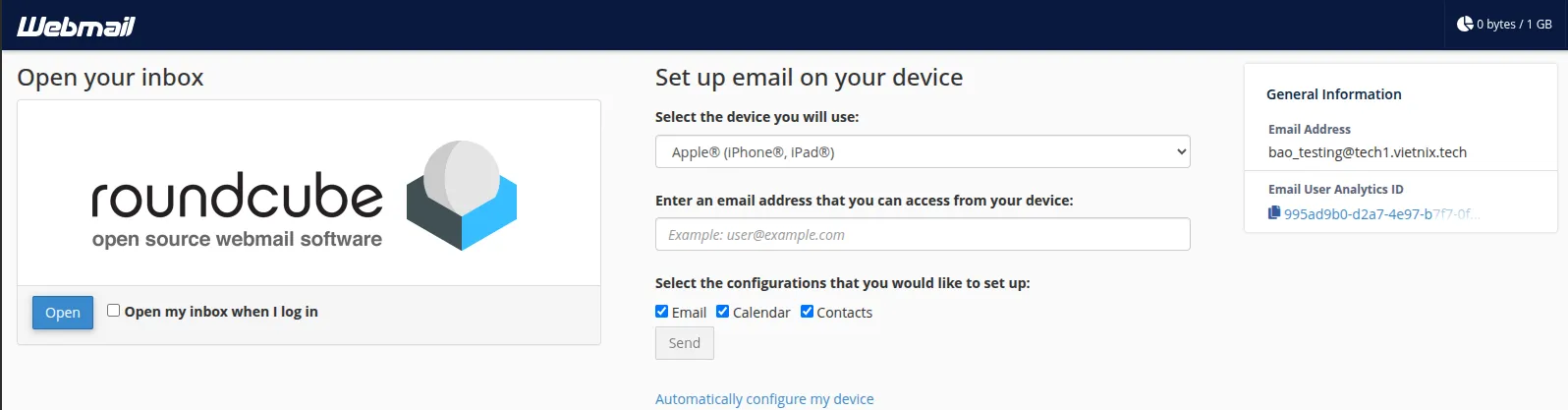The width and height of the screenshot is (1568, 410).
Task: Uncheck the Email configuration checkbox
Action: (662, 312)
